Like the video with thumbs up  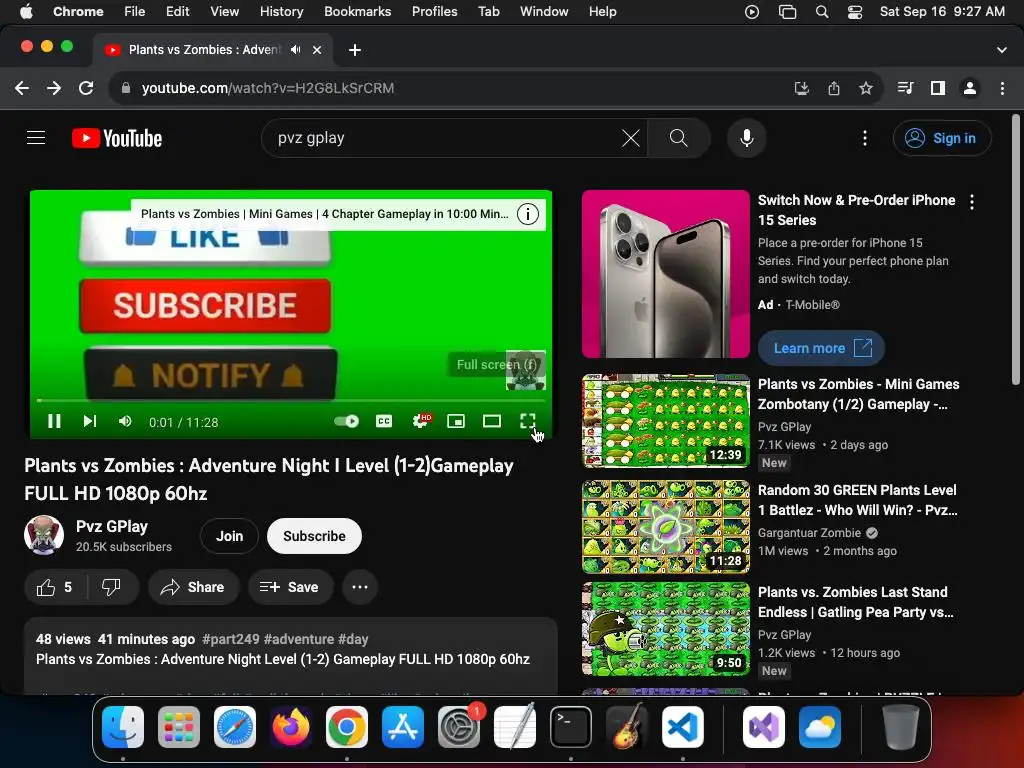(x=55, y=587)
